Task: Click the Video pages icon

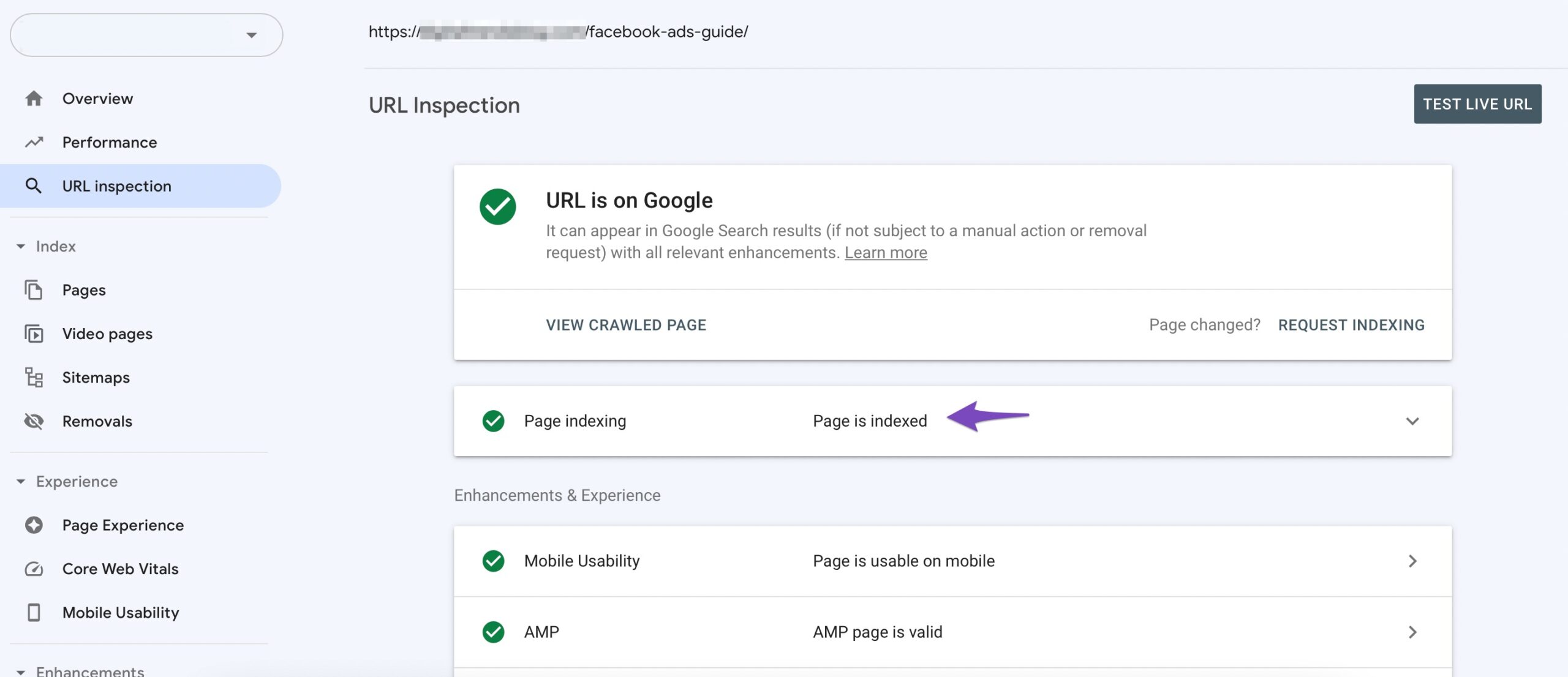Action: [33, 333]
